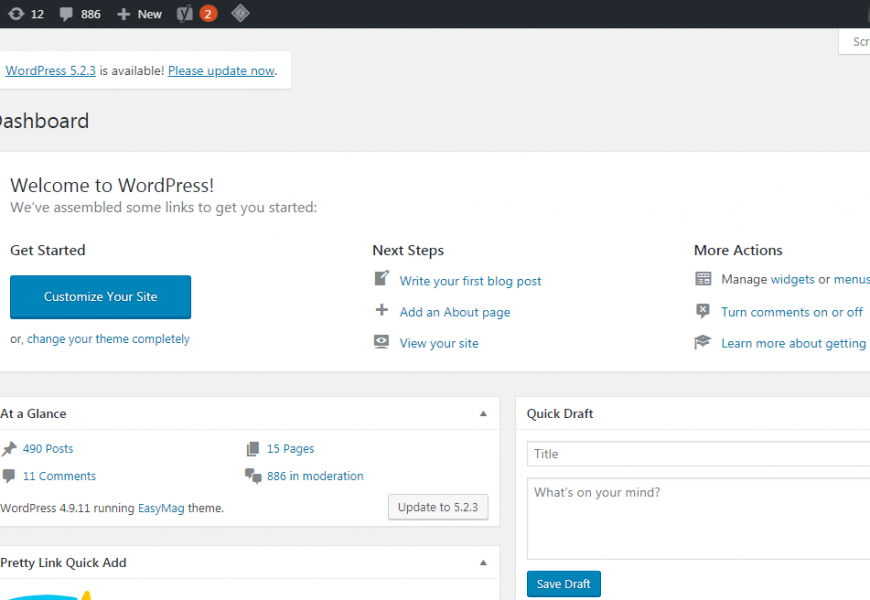This screenshot has height=600, width=870.
Task: Click the Quick Draft panel heading
Action: [x=559, y=414]
